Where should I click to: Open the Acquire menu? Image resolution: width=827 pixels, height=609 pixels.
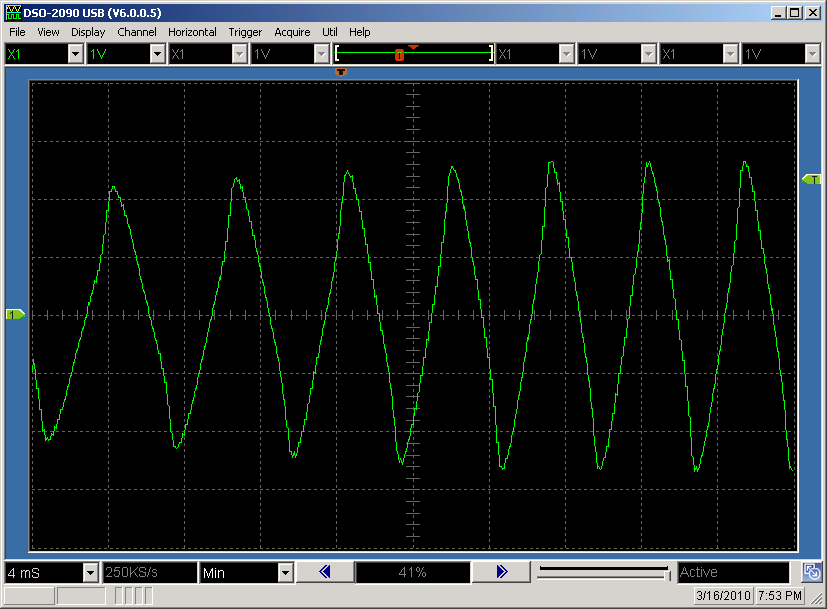coord(292,32)
